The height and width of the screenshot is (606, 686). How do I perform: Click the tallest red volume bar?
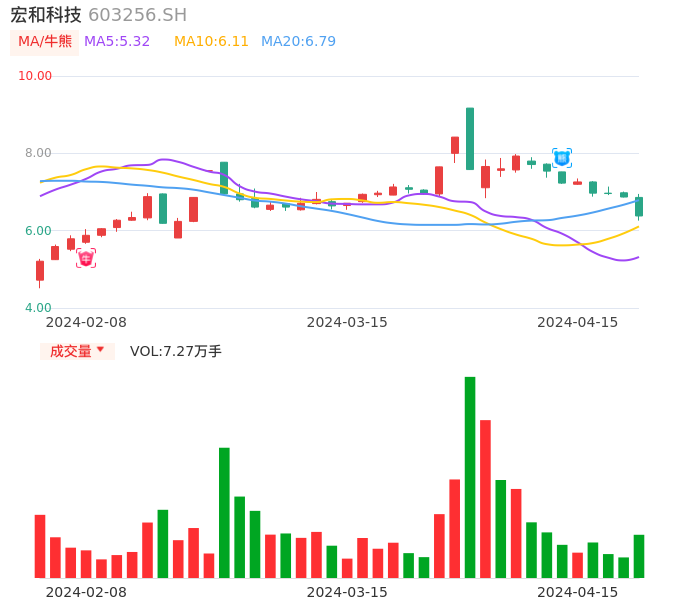[485, 499]
